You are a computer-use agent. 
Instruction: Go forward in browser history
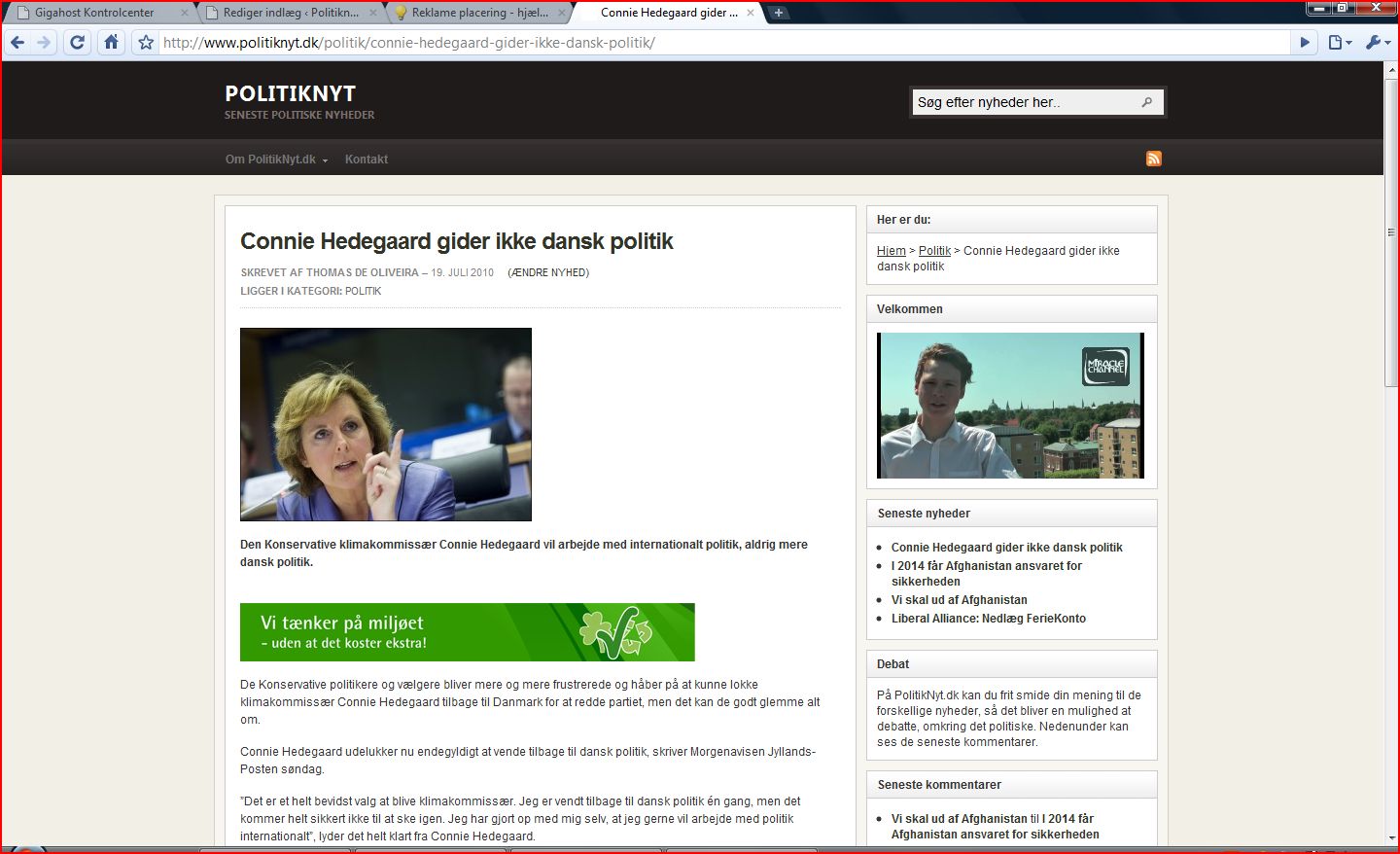(43, 42)
